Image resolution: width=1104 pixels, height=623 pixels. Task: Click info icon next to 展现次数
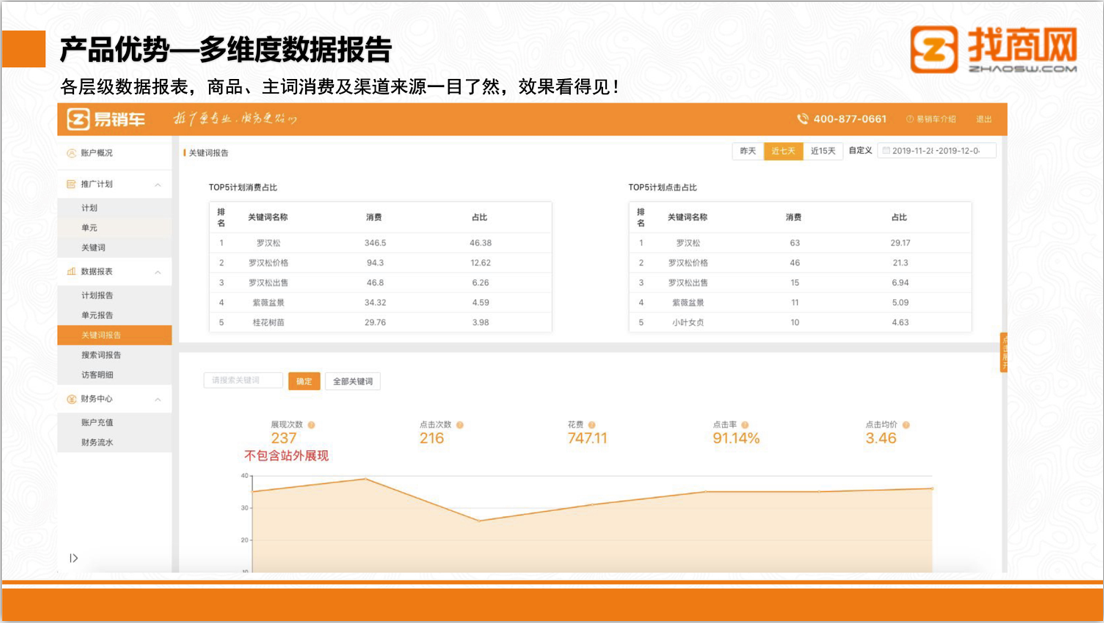click(x=311, y=425)
